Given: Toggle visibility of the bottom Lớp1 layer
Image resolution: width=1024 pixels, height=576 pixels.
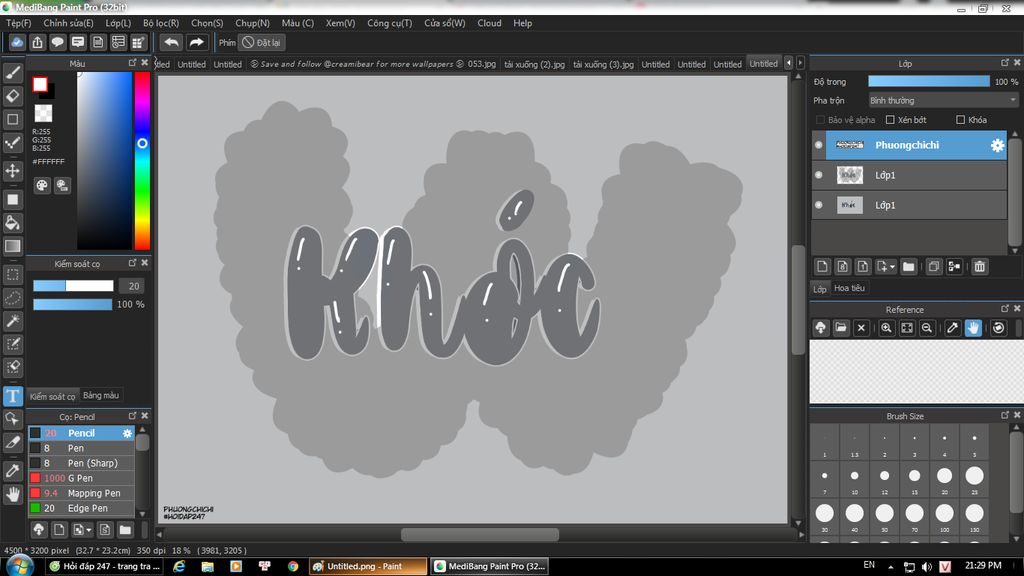Looking at the screenshot, I should [x=819, y=205].
